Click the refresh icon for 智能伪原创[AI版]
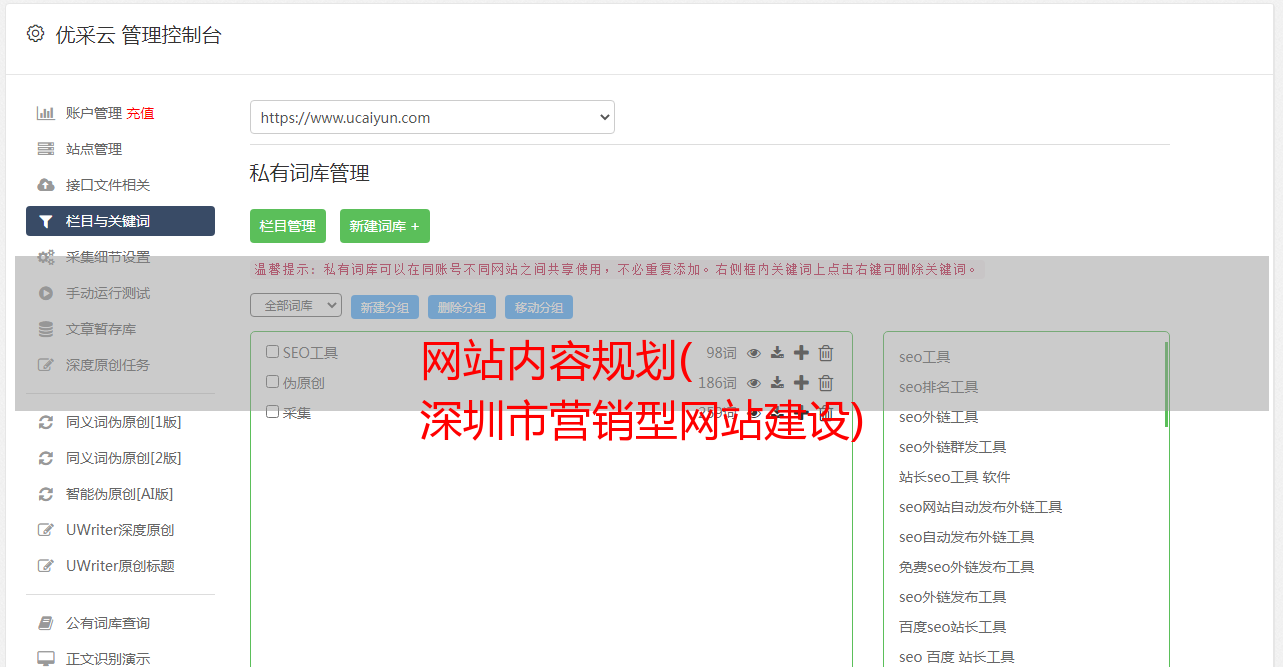 [x=46, y=494]
